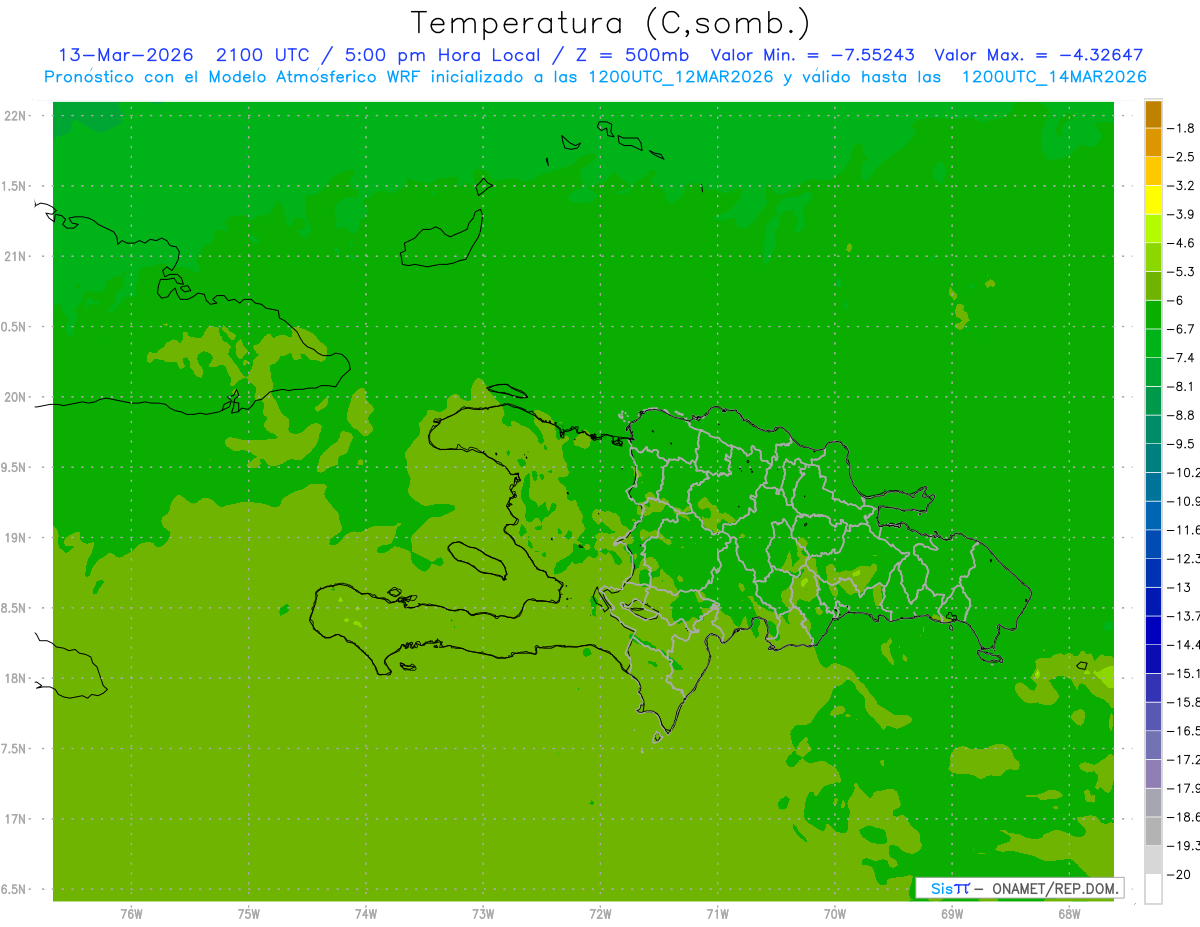Select the date text "13-Mar-2026"
This screenshot has width=1200, height=927.
pos(125,55)
